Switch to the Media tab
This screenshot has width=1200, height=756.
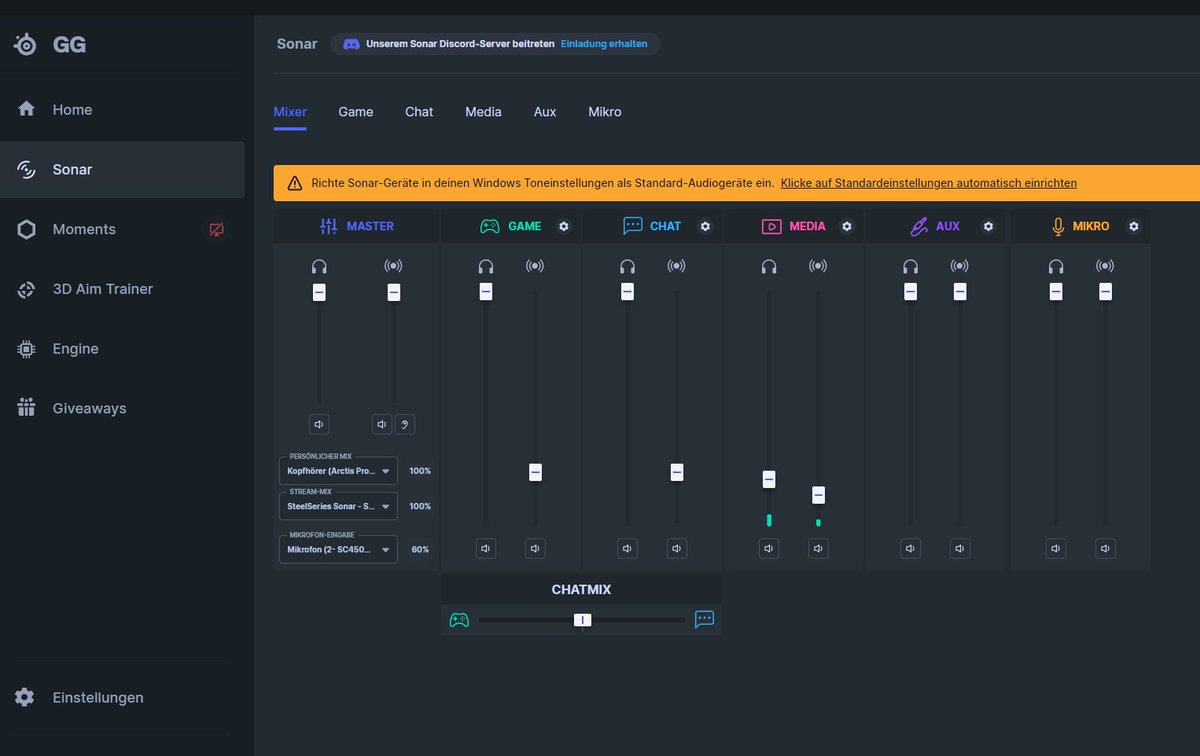coord(483,112)
